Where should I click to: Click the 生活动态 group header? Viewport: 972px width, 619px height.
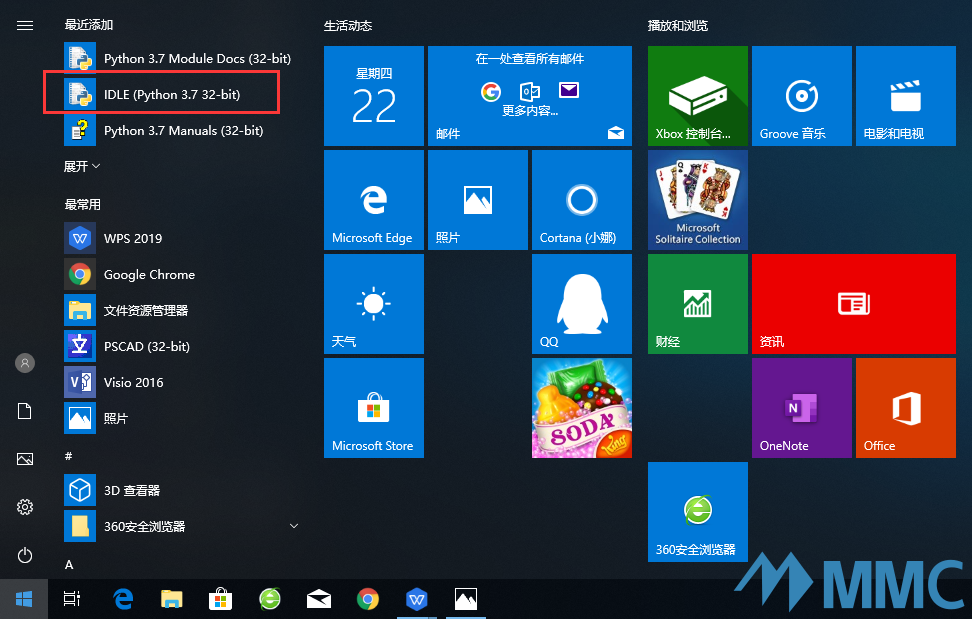[348, 25]
